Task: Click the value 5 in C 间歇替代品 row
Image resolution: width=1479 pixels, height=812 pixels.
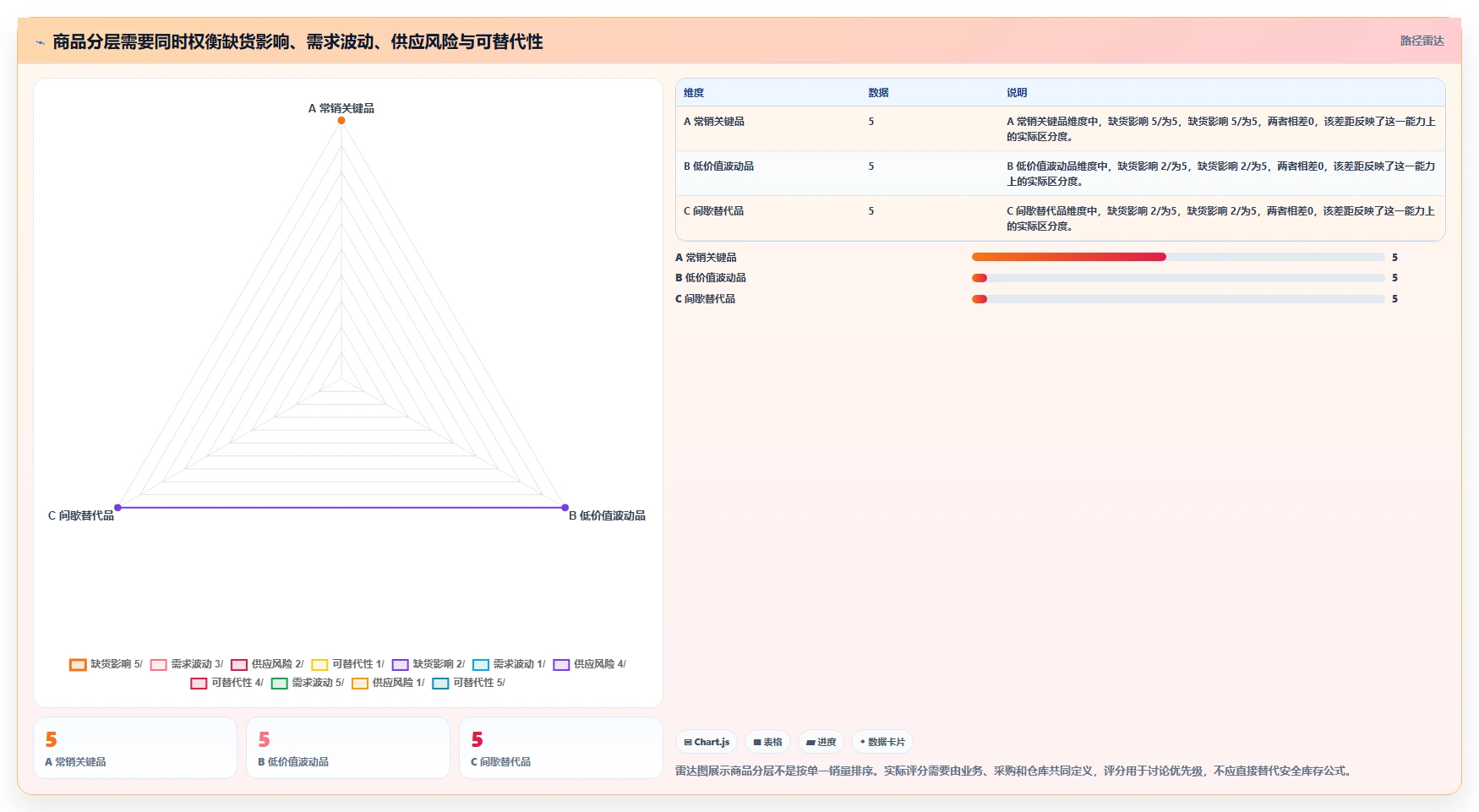Action: click(871, 211)
